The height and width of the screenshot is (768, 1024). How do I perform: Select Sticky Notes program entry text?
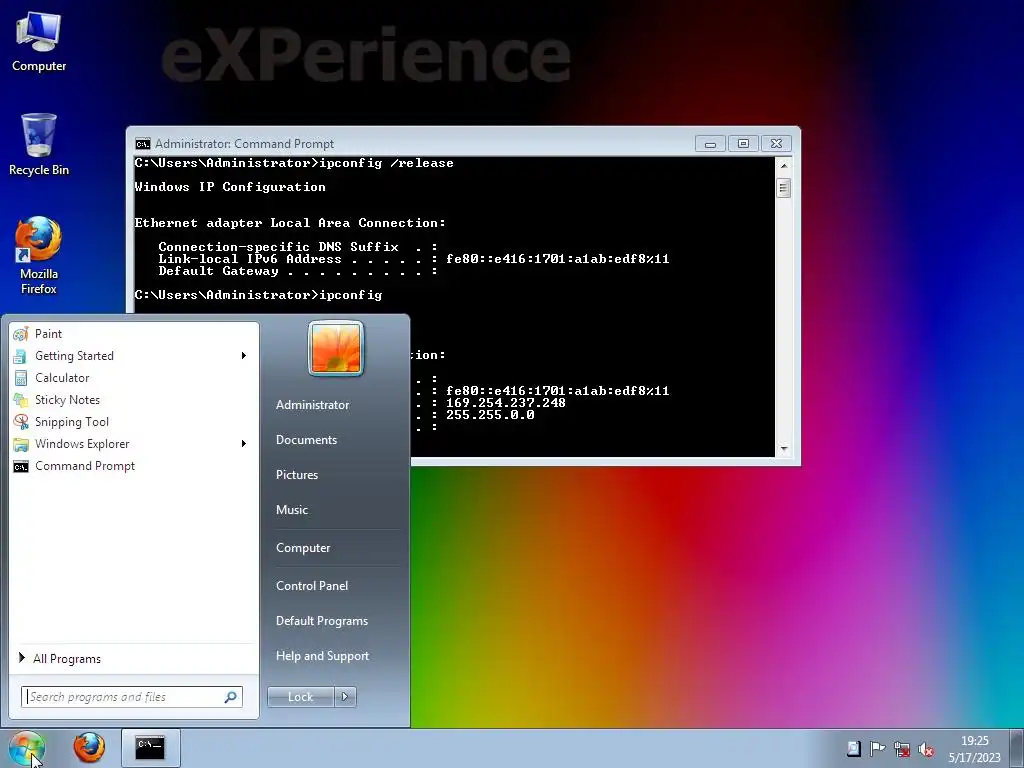coord(67,400)
